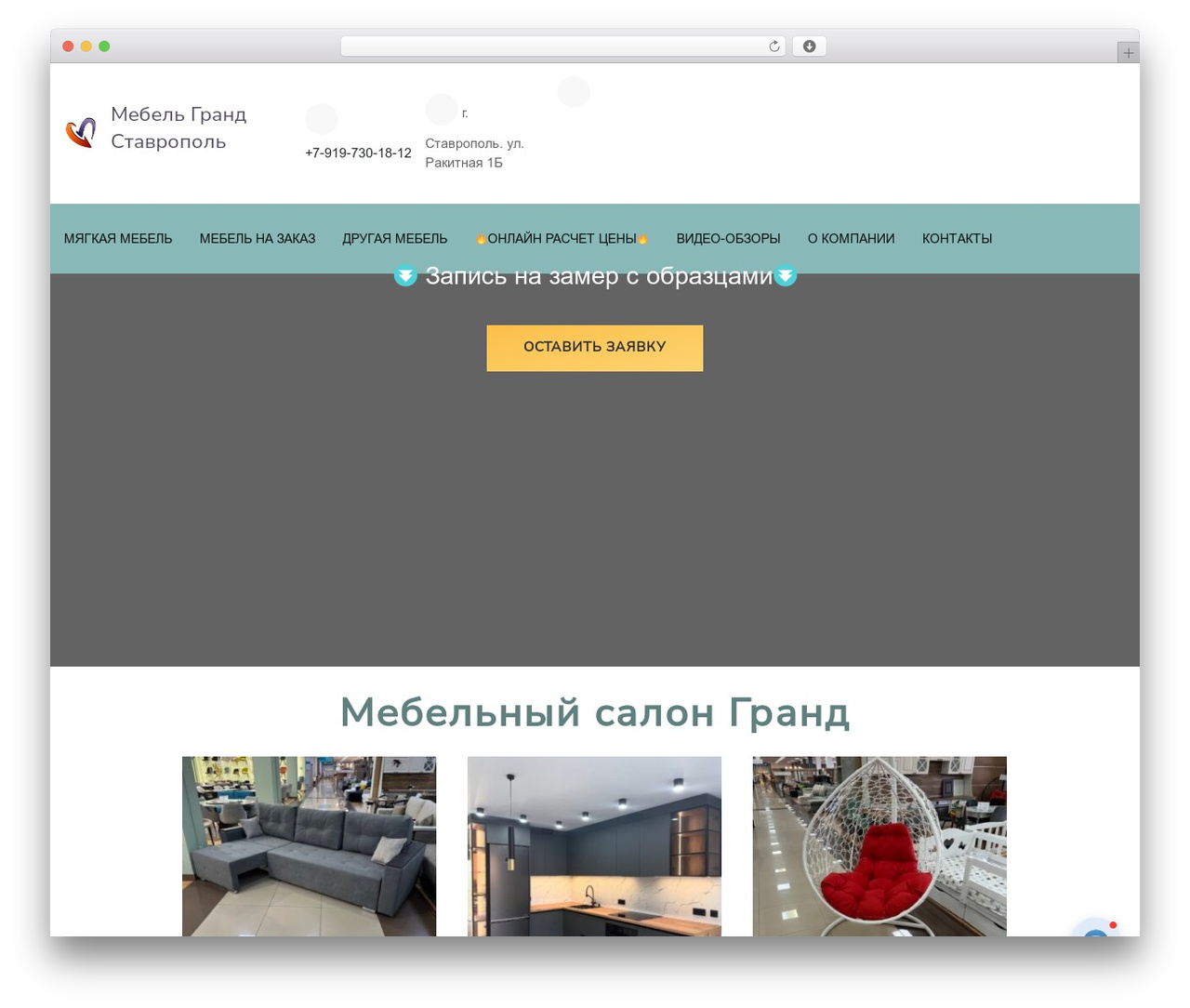
Task: Click the down-arrow icon before Запись на замер
Action: coord(405,275)
